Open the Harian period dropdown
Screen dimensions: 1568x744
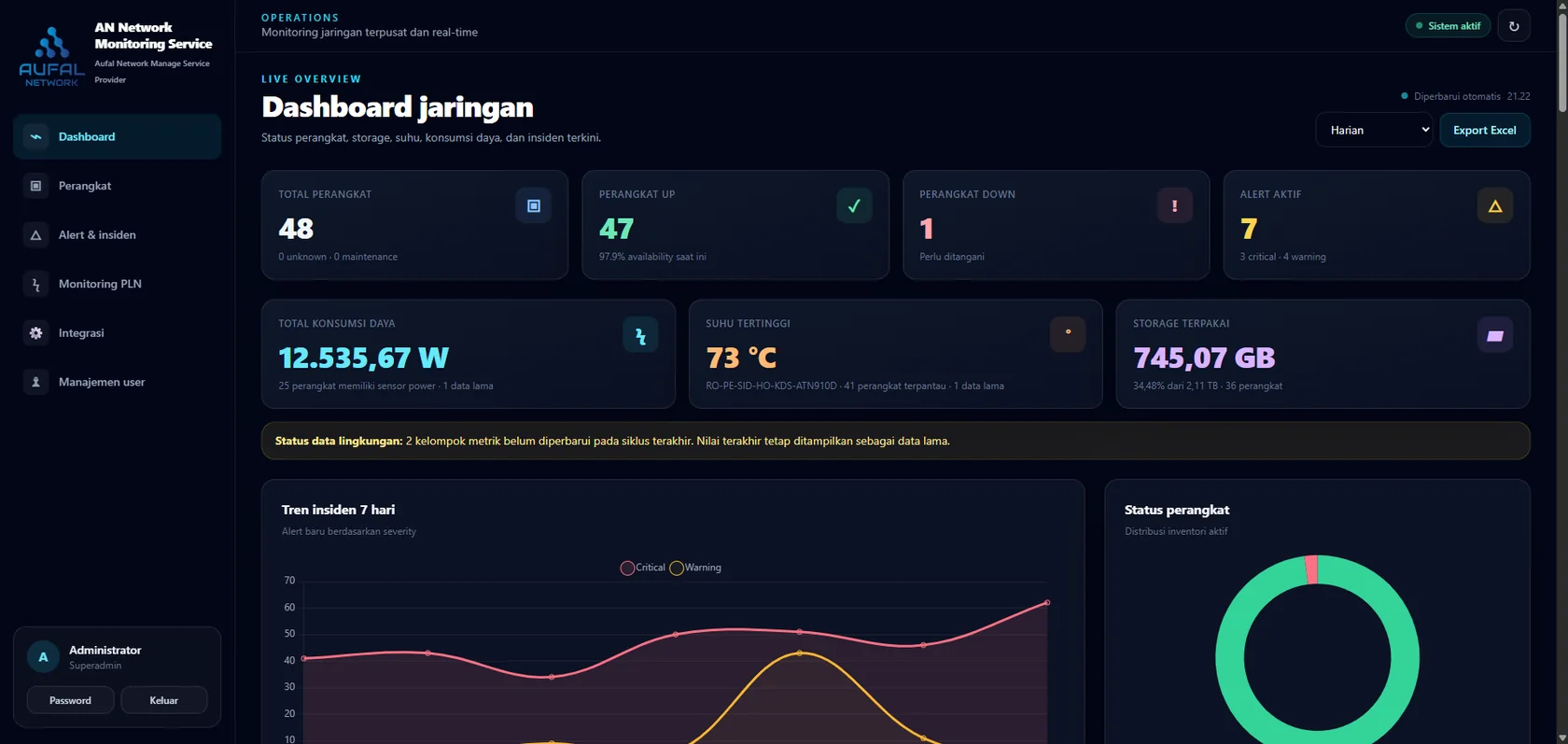(x=1374, y=130)
